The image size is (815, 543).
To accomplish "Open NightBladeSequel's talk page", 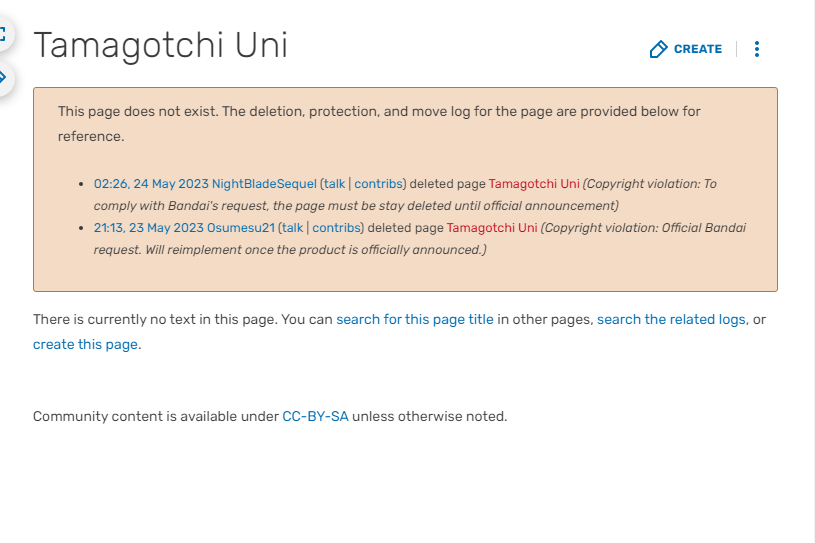I will pos(334,184).
